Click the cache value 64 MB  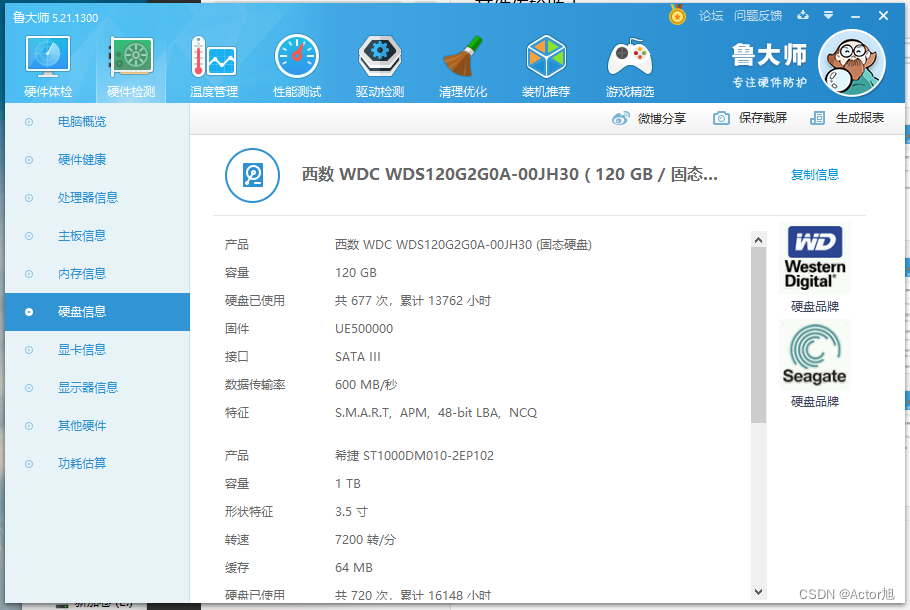click(353, 568)
